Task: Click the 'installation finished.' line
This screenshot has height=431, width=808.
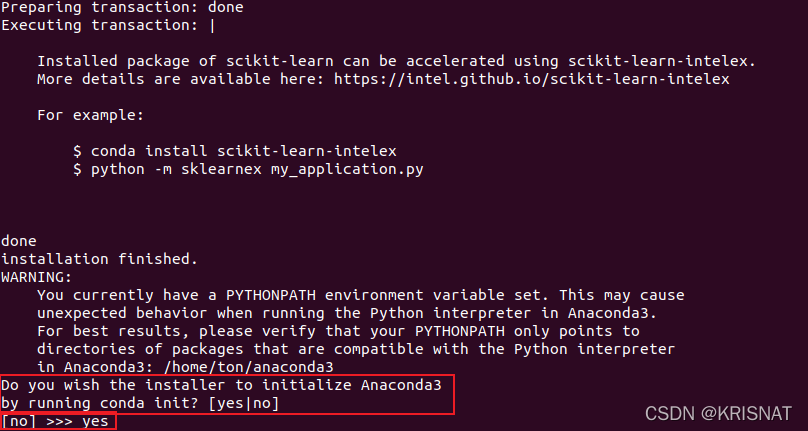Action: 99,259
